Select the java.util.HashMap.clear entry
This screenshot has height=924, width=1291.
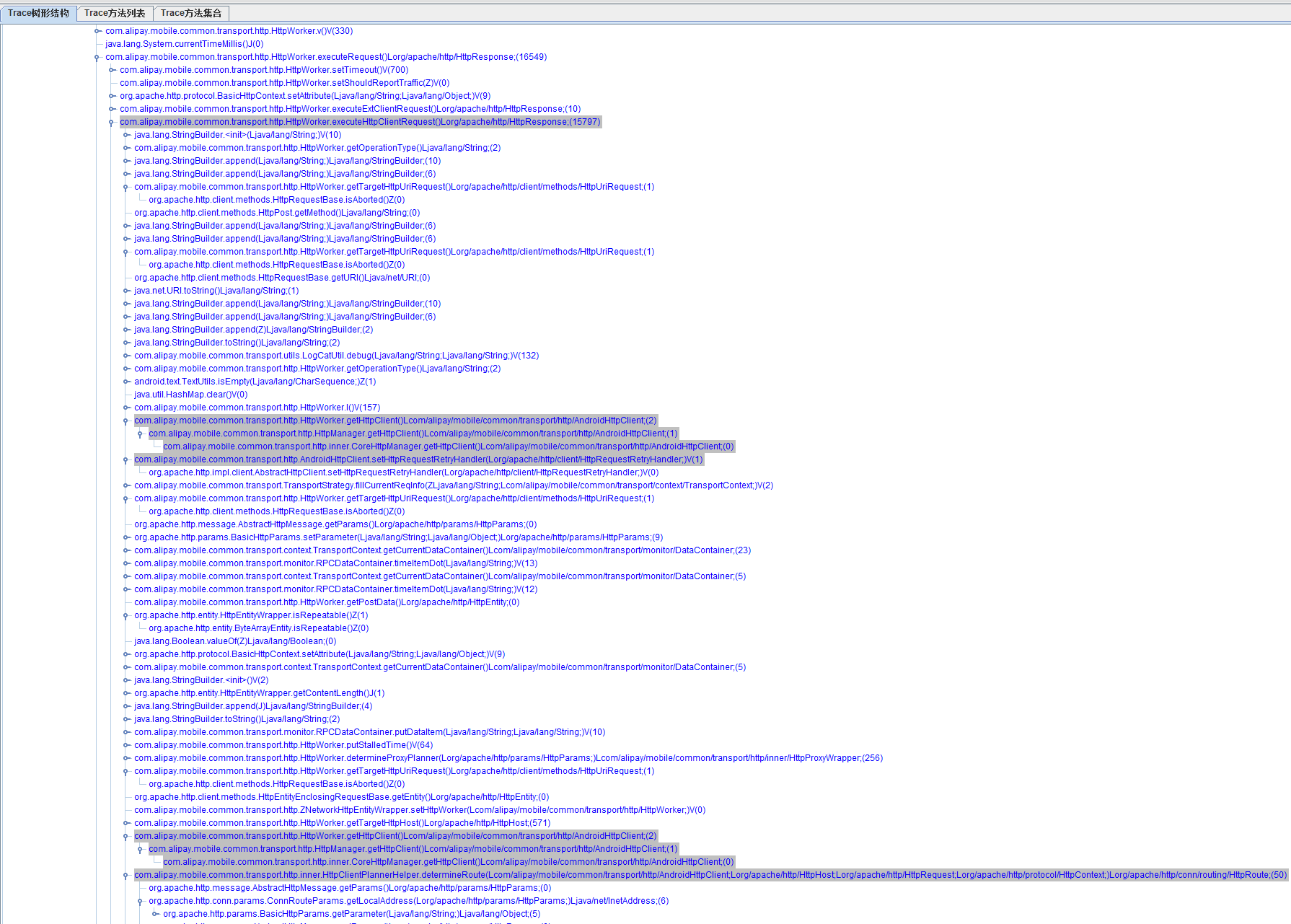[190, 395]
